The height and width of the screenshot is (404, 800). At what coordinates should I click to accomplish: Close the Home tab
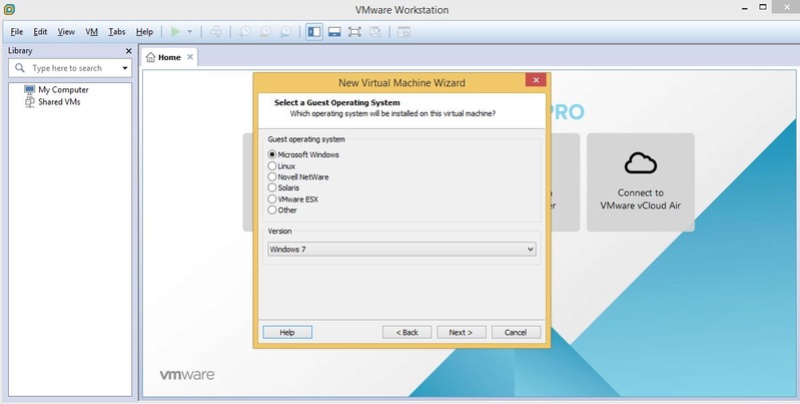click(x=190, y=57)
